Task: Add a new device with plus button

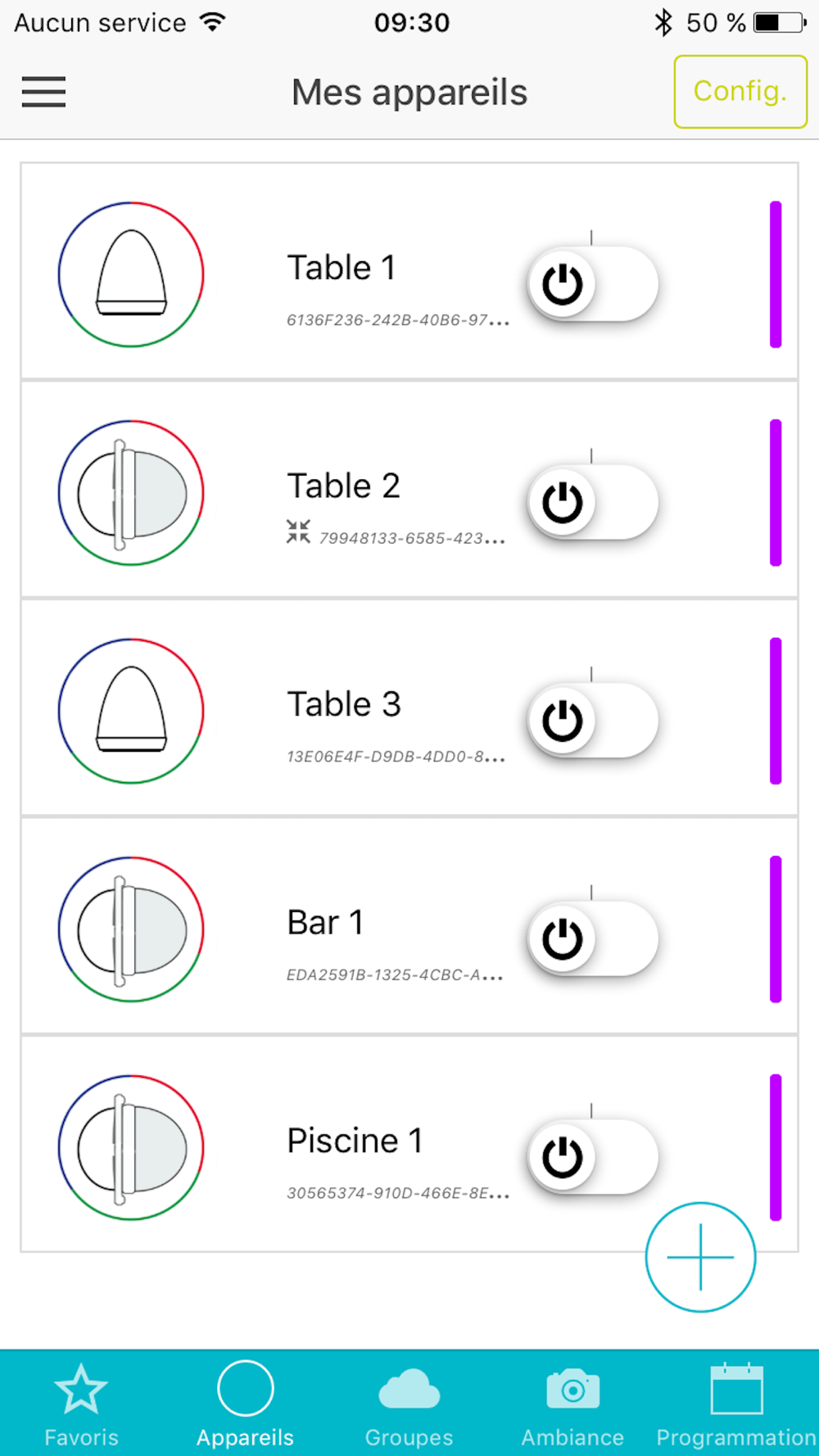Action: pos(700,1257)
